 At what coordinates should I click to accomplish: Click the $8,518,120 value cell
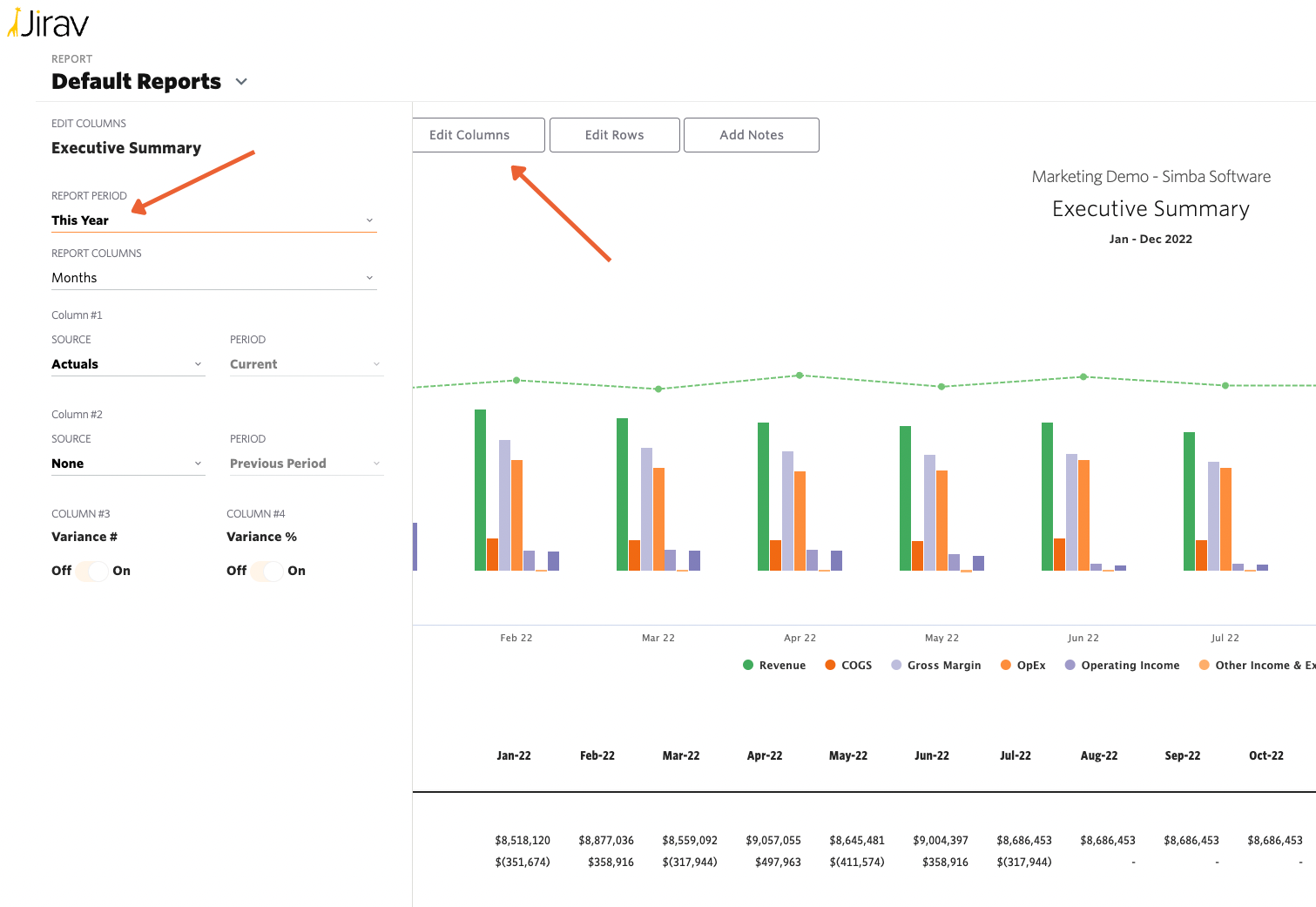coord(523,840)
